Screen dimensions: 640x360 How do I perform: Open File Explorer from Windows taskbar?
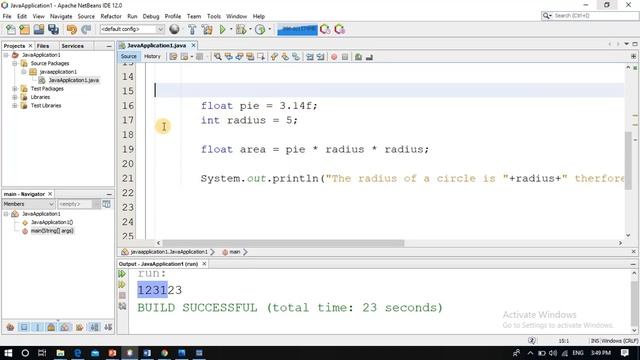(60, 353)
